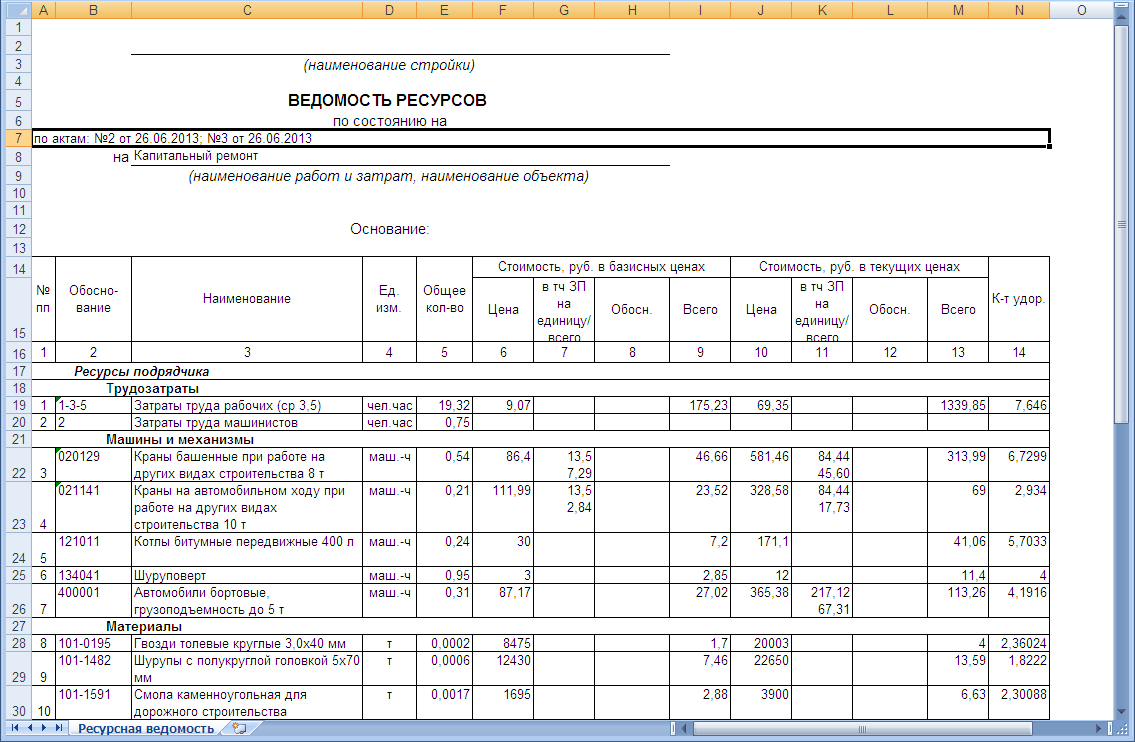Click the 'Автомобили бортовые' name cell

(x=247, y=601)
